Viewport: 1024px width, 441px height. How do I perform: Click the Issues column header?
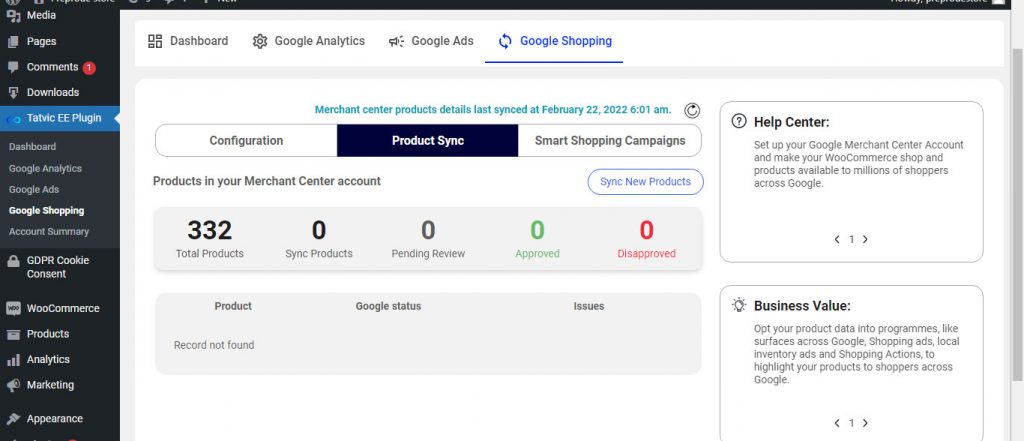tap(589, 306)
